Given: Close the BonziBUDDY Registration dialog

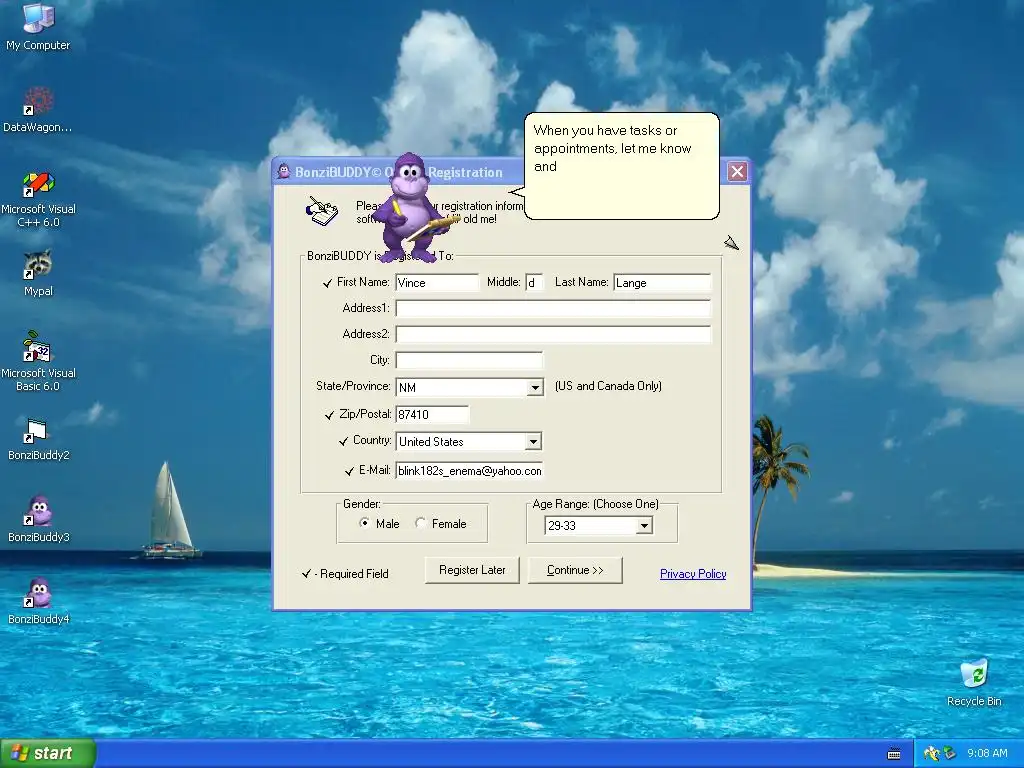Looking at the screenshot, I should click(x=737, y=172).
